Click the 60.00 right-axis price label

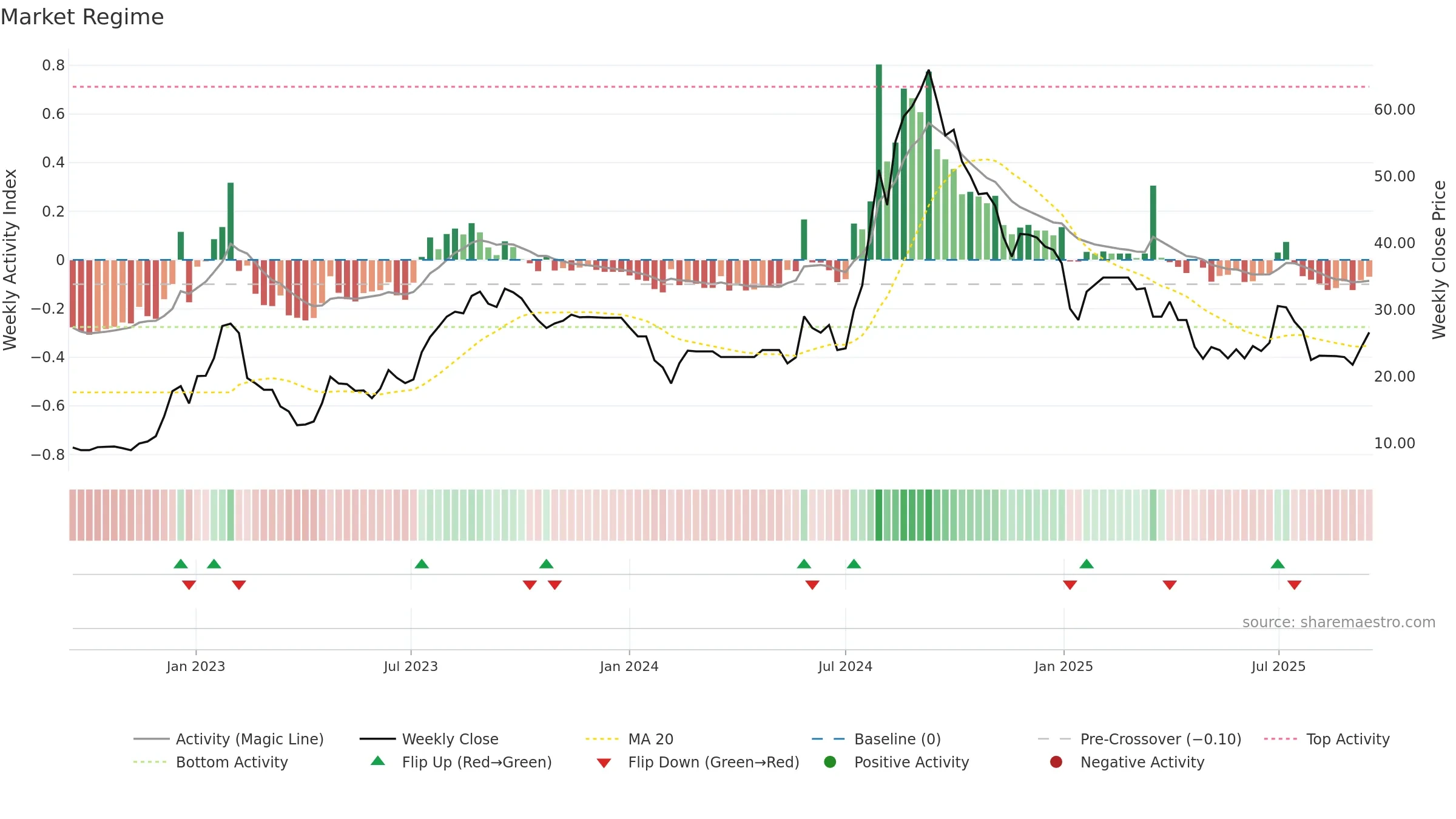[x=1395, y=110]
